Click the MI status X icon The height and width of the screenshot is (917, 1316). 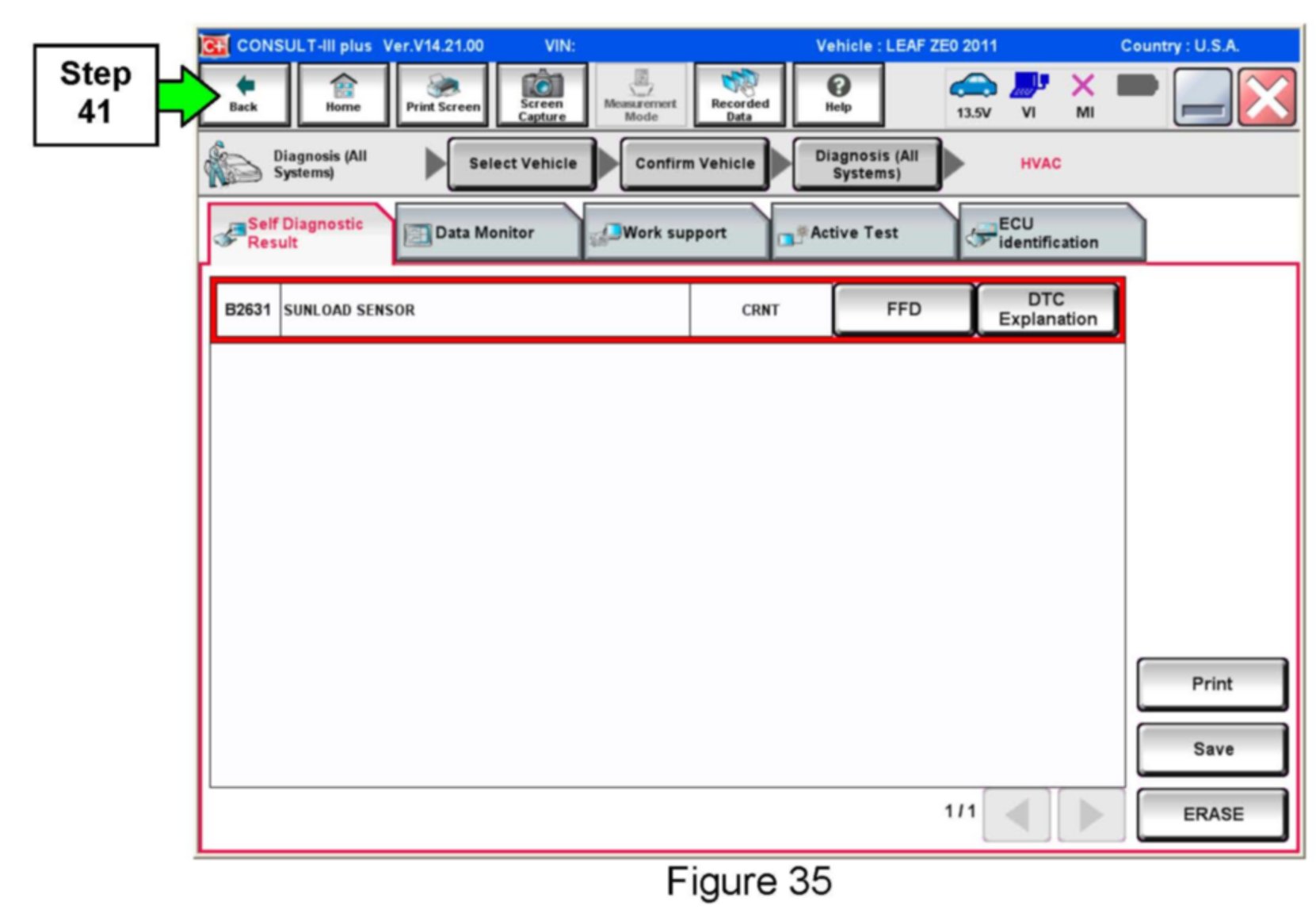coord(1084,94)
